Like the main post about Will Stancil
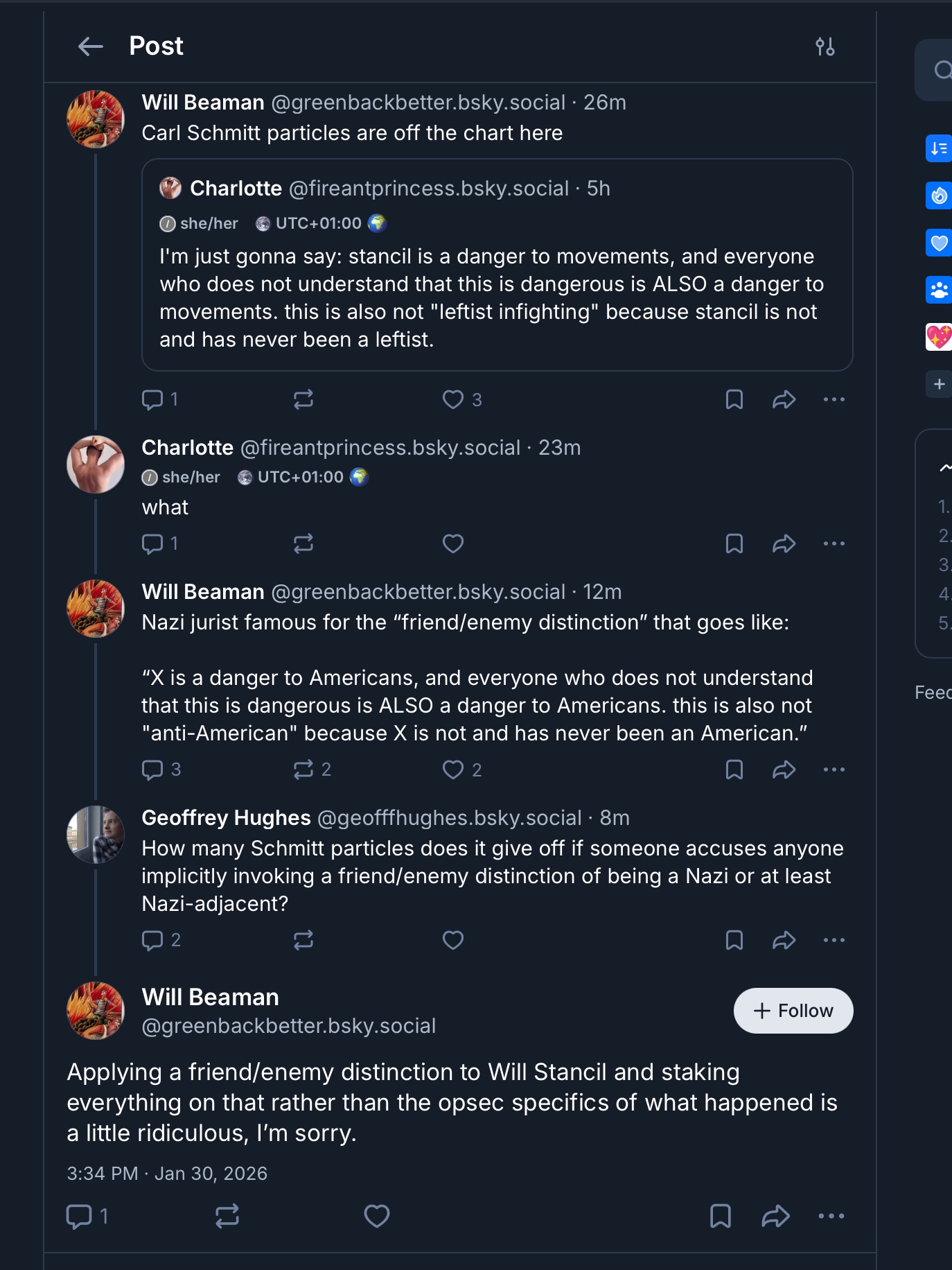The height and width of the screenshot is (1270, 952). (377, 1216)
